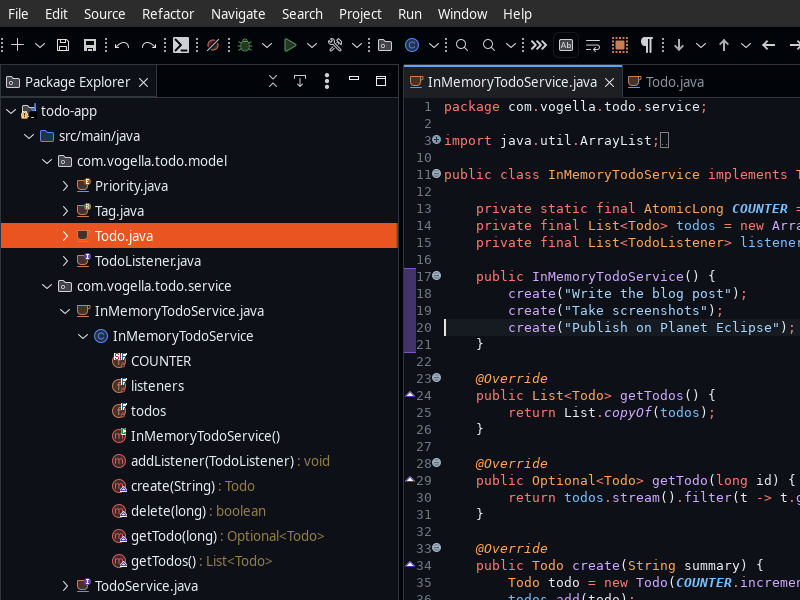
Task: Click the triple-chevron (>>>) toolbar icon
Action: (x=538, y=45)
